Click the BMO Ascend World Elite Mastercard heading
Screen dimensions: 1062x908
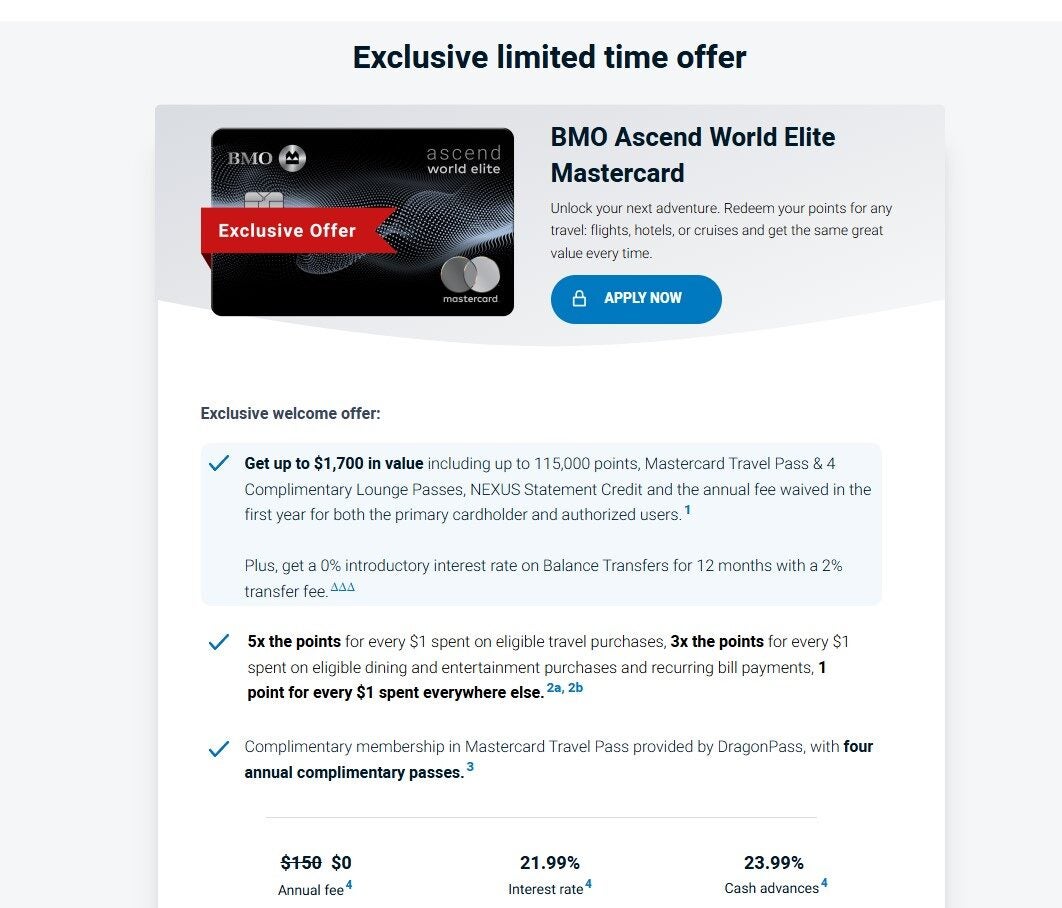pyautogui.click(x=692, y=155)
